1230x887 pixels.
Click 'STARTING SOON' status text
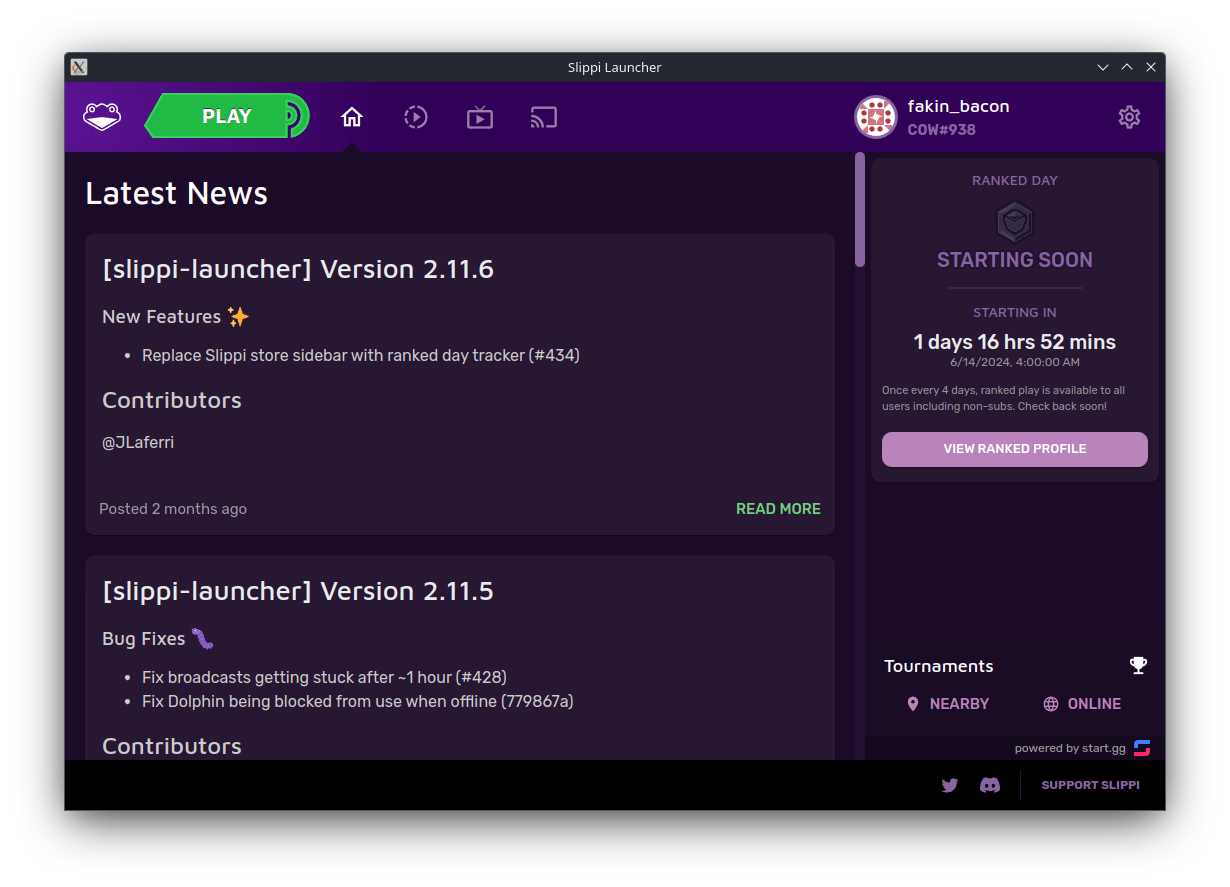click(1015, 260)
